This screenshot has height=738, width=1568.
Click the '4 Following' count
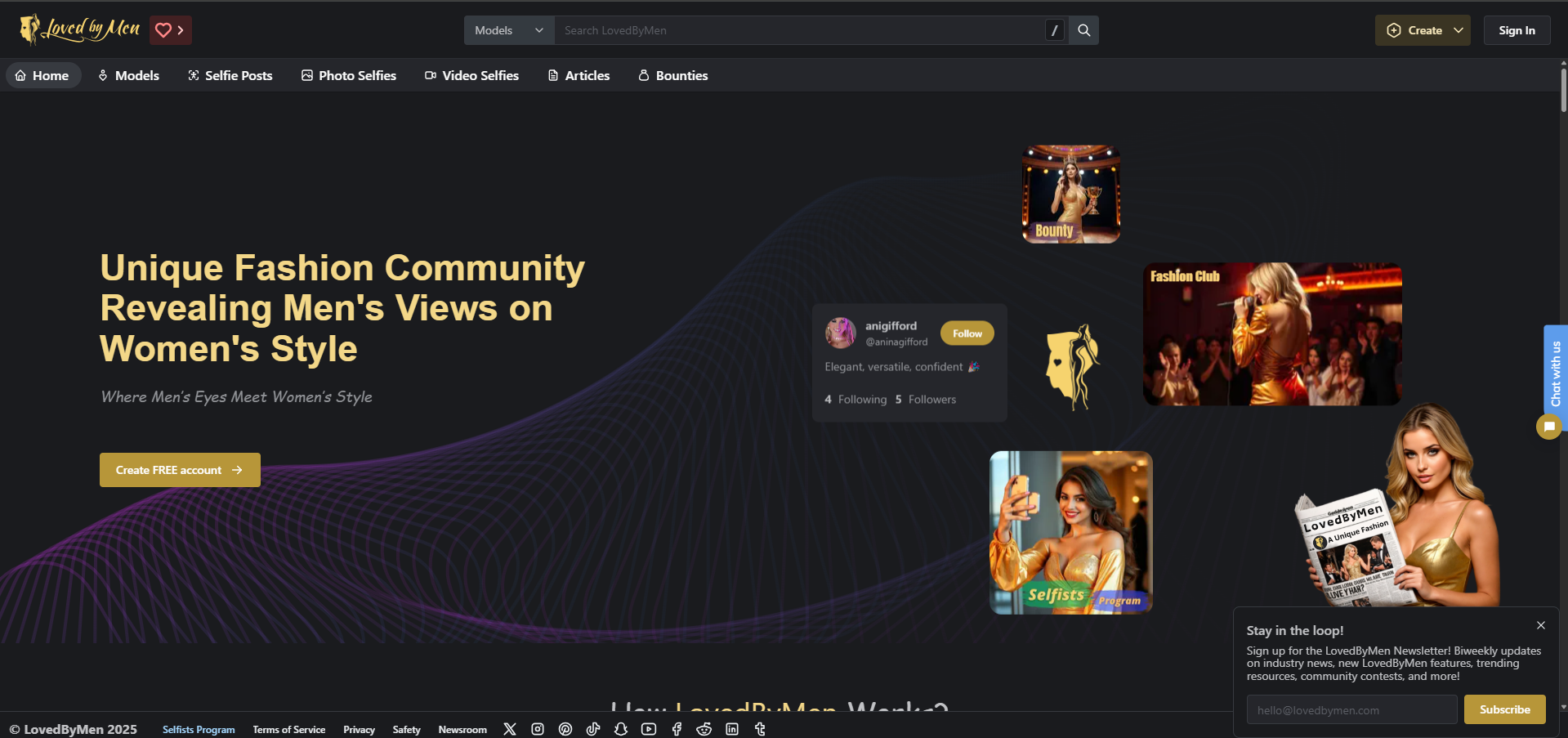[x=855, y=400]
